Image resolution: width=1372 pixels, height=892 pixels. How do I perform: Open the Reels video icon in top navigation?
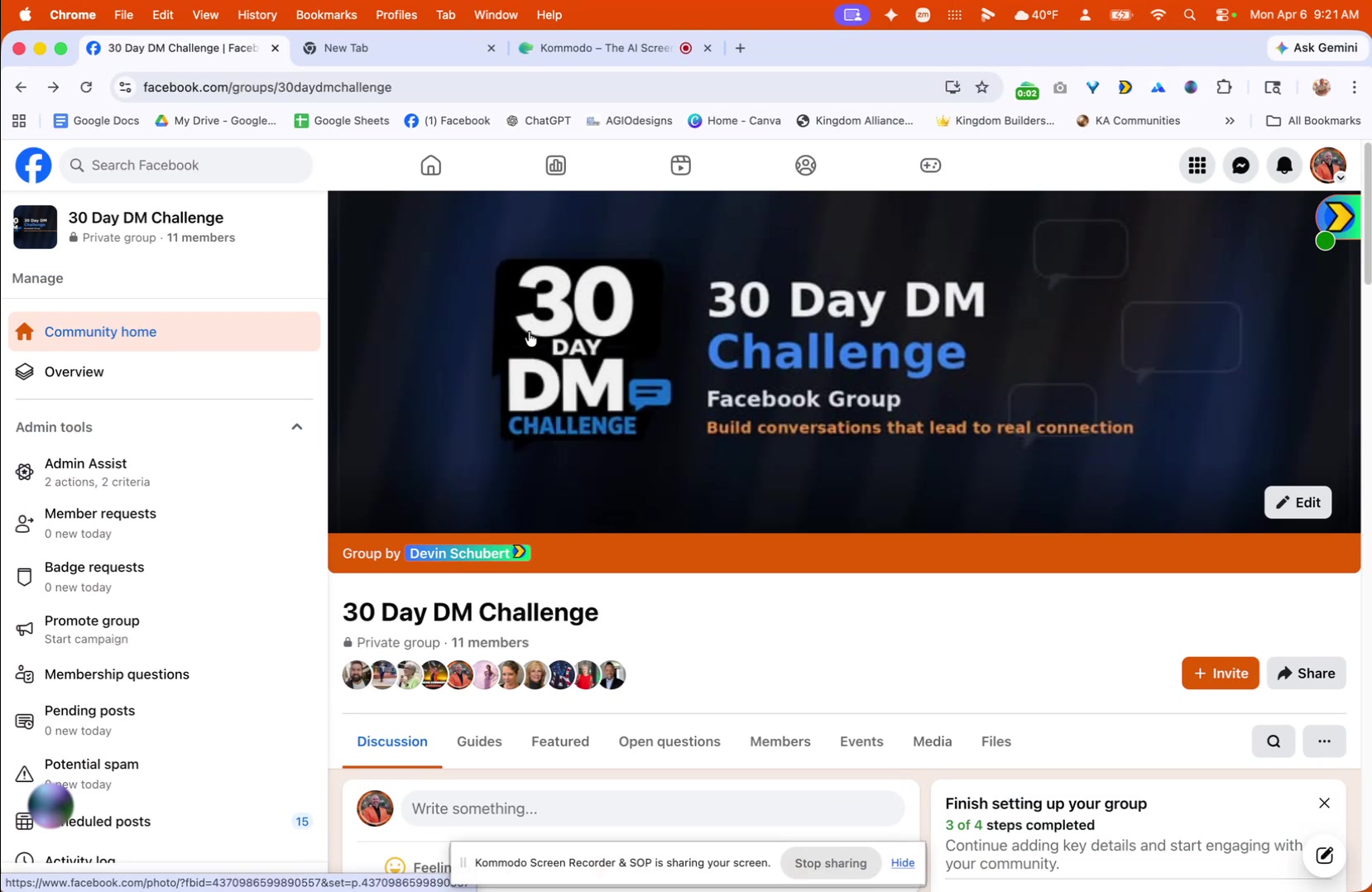click(681, 165)
